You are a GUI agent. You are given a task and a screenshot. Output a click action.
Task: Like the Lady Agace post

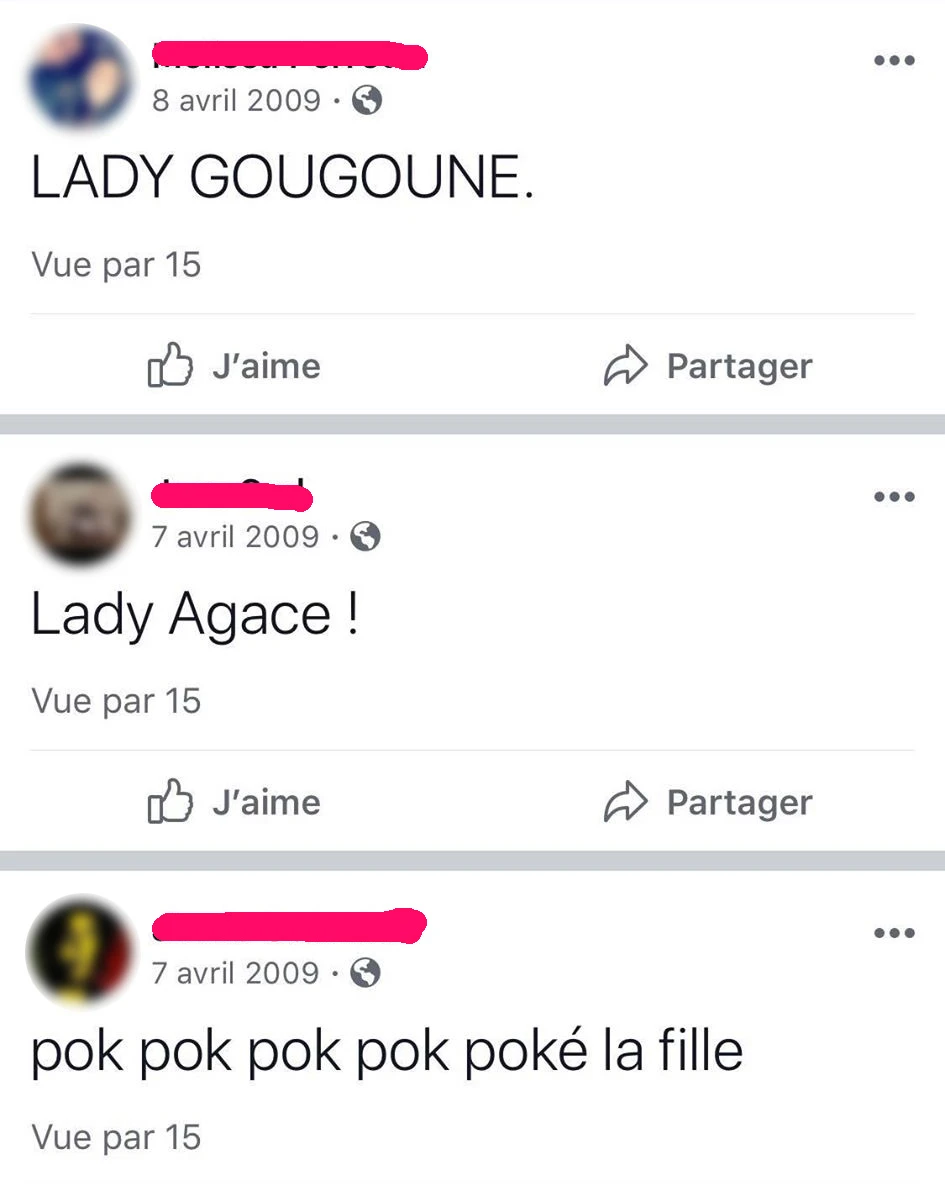click(233, 801)
